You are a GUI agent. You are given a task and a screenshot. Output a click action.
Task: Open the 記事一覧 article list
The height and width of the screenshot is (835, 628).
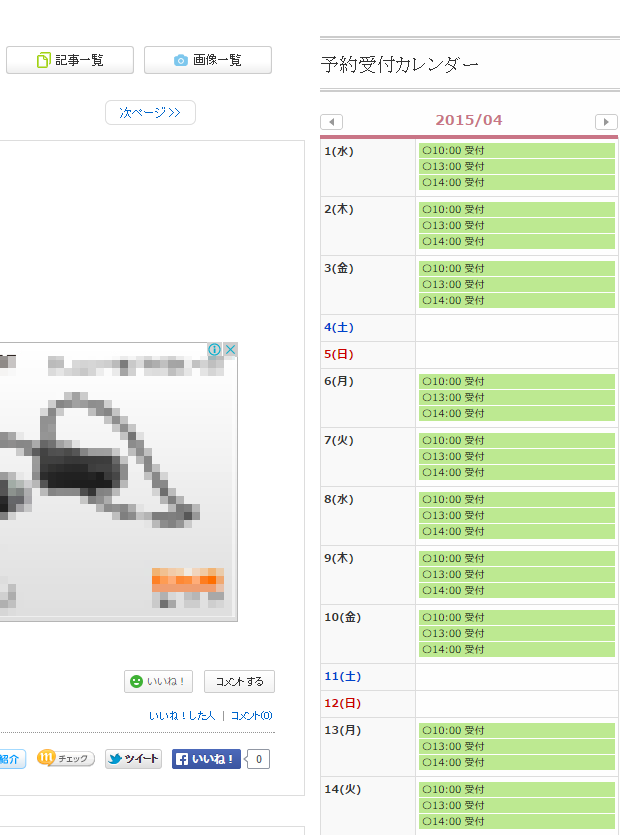tap(70, 60)
